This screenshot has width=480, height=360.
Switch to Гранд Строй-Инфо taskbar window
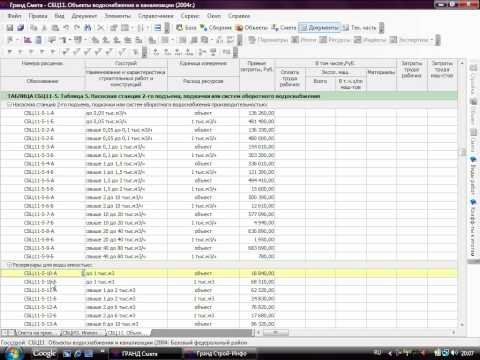click(220, 353)
